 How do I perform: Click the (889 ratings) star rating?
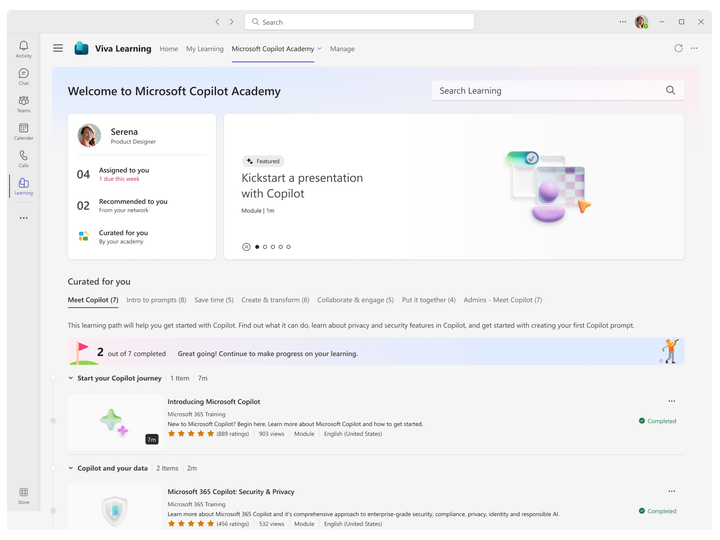[208, 434]
